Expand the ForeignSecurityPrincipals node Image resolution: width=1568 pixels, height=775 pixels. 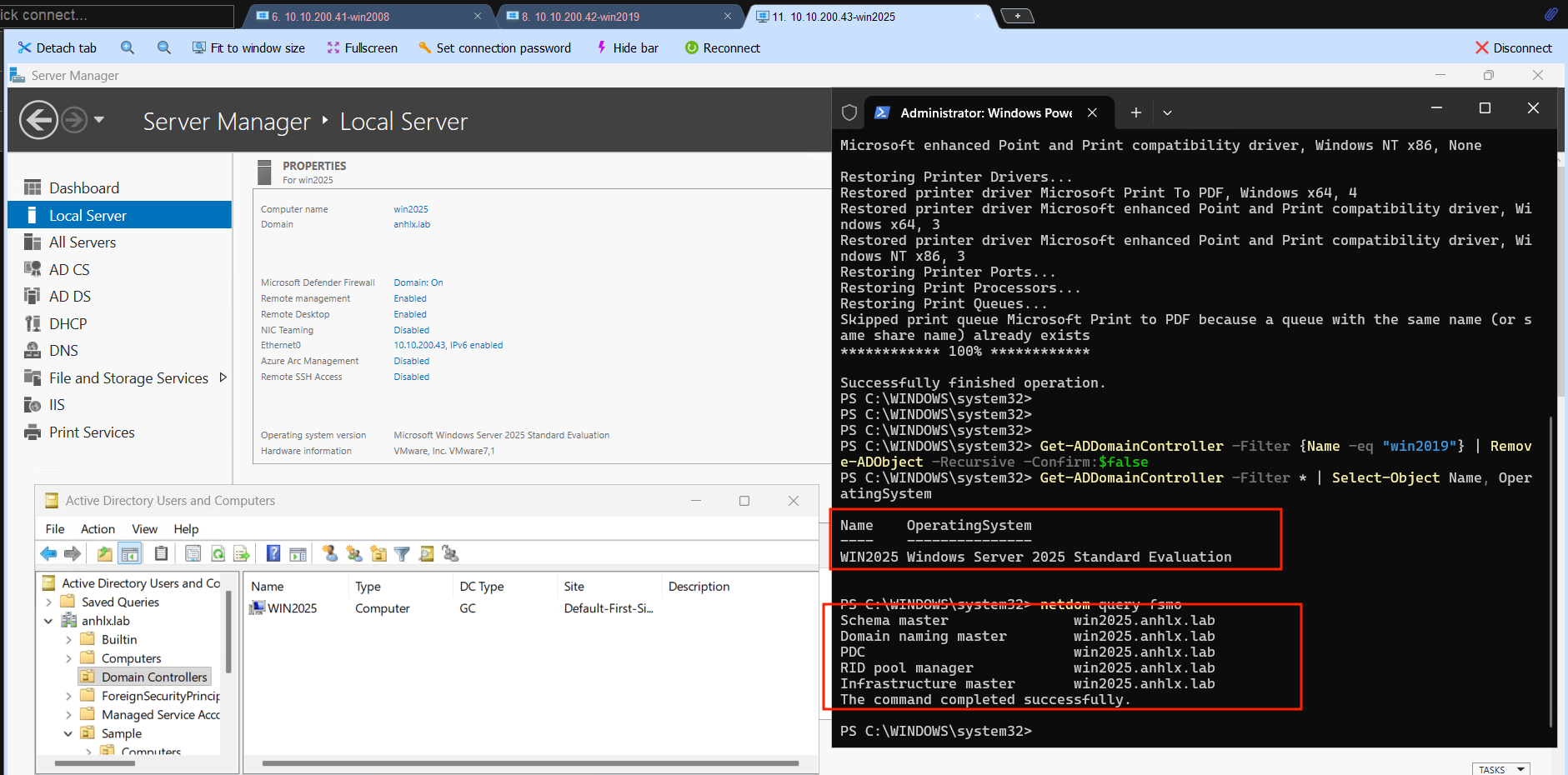click(x=68, y=696)
